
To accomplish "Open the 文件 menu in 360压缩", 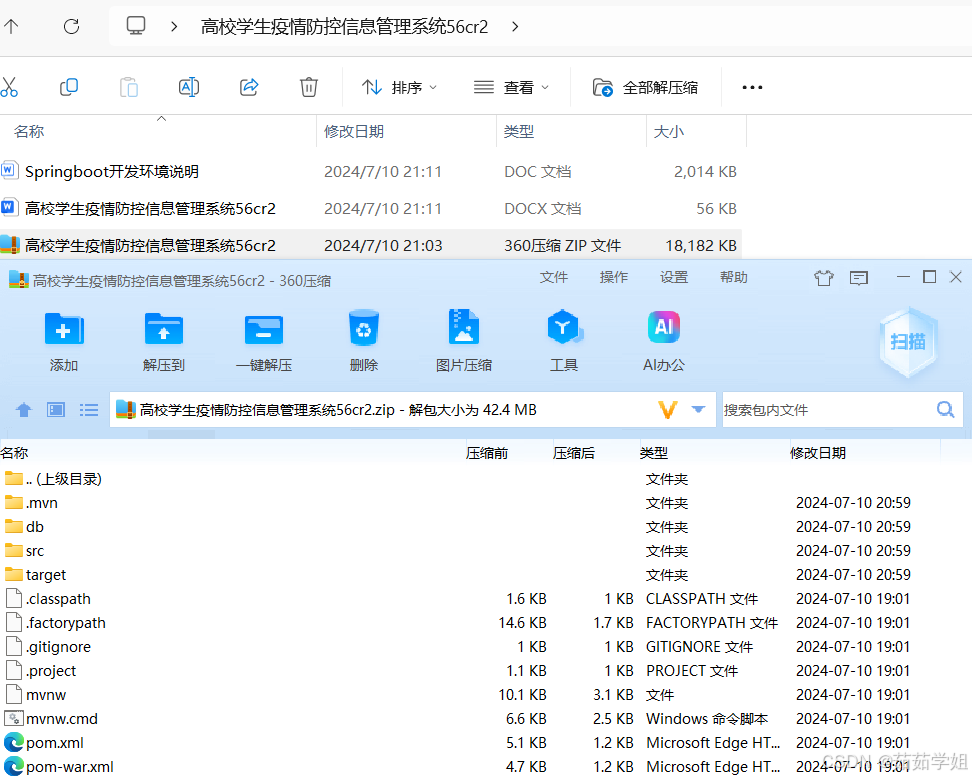I will 554,277.
